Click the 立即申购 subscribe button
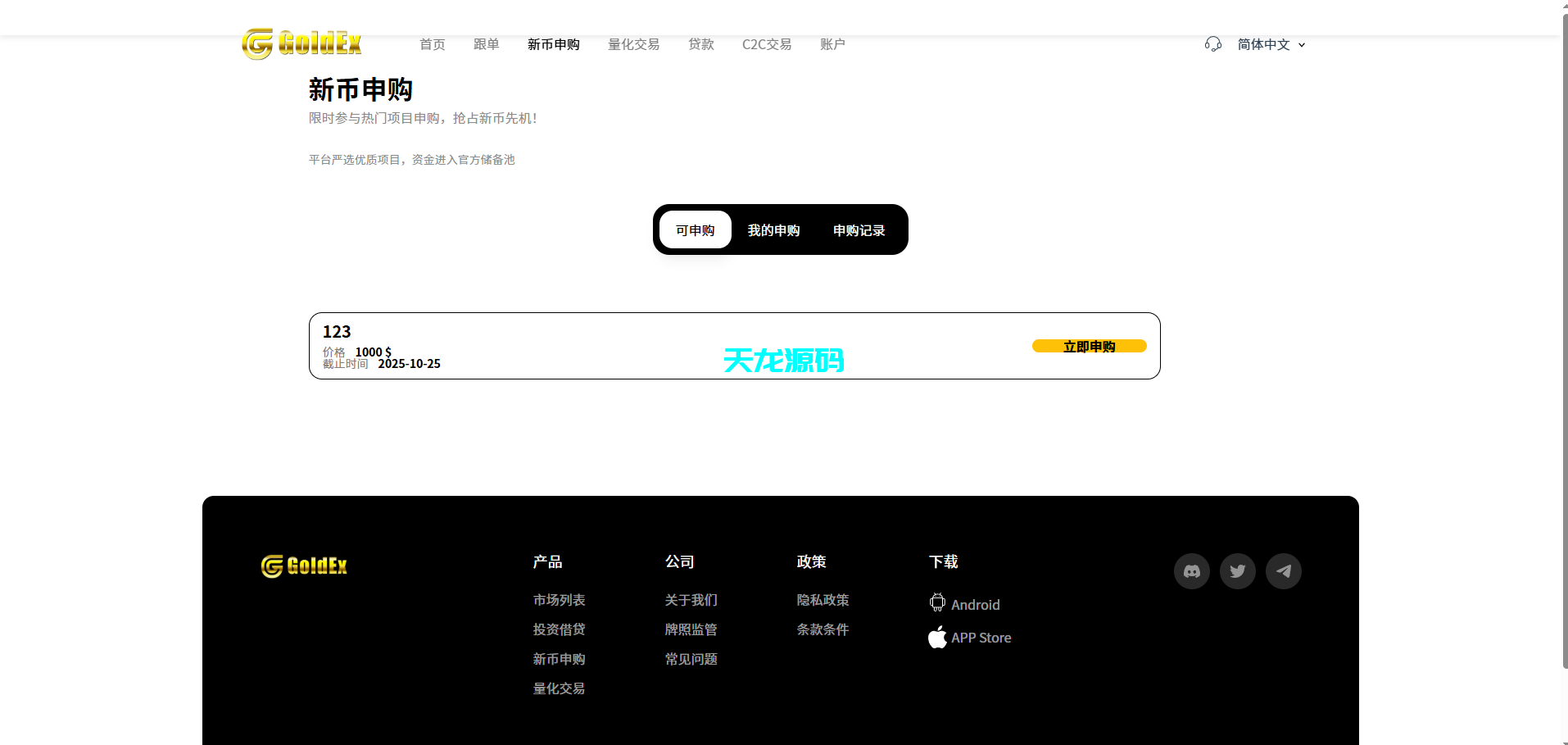This screenshot has height=745, width=1568. pos(1089,346)
